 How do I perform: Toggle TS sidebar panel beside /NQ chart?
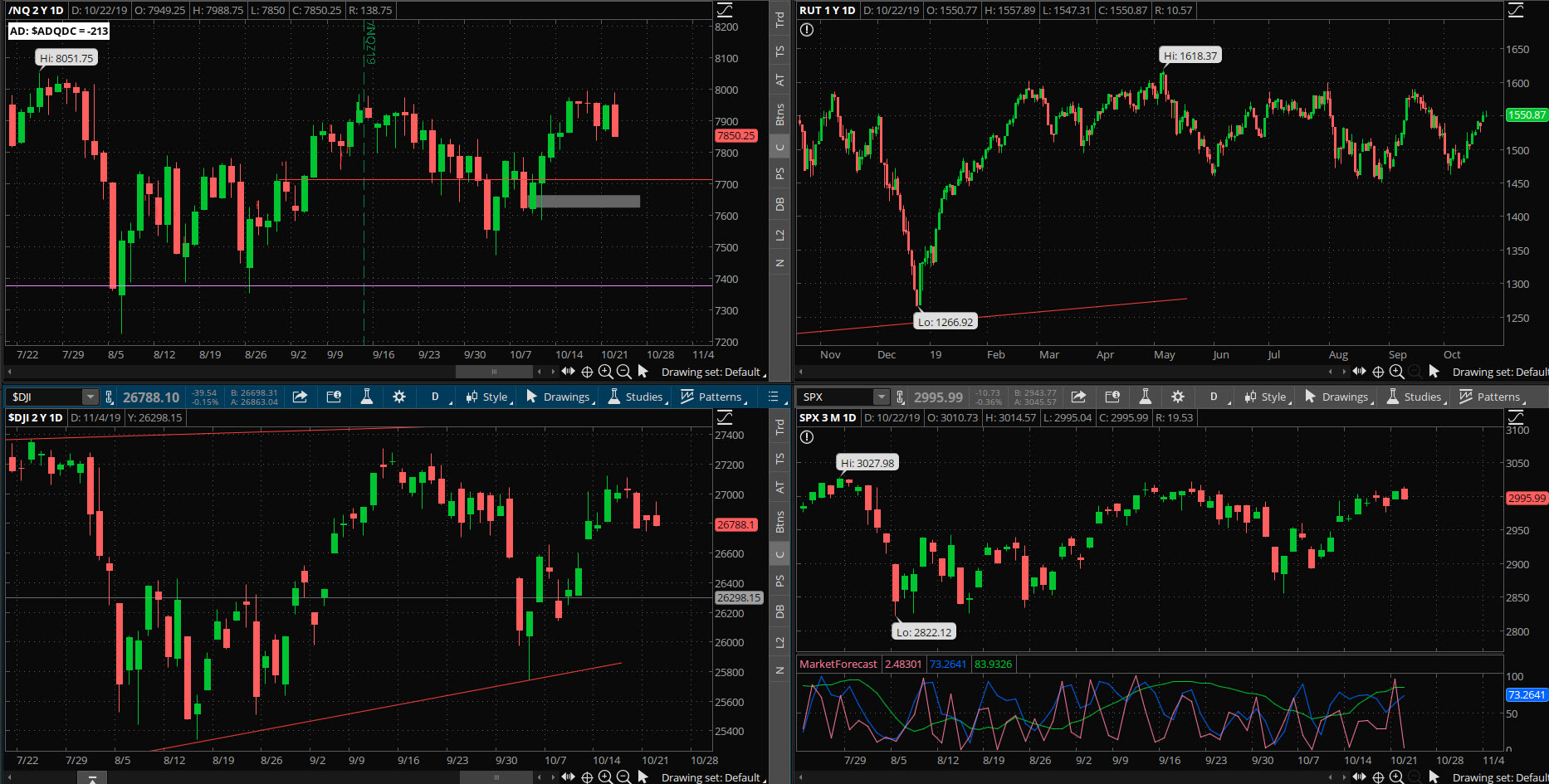(779, 51)
